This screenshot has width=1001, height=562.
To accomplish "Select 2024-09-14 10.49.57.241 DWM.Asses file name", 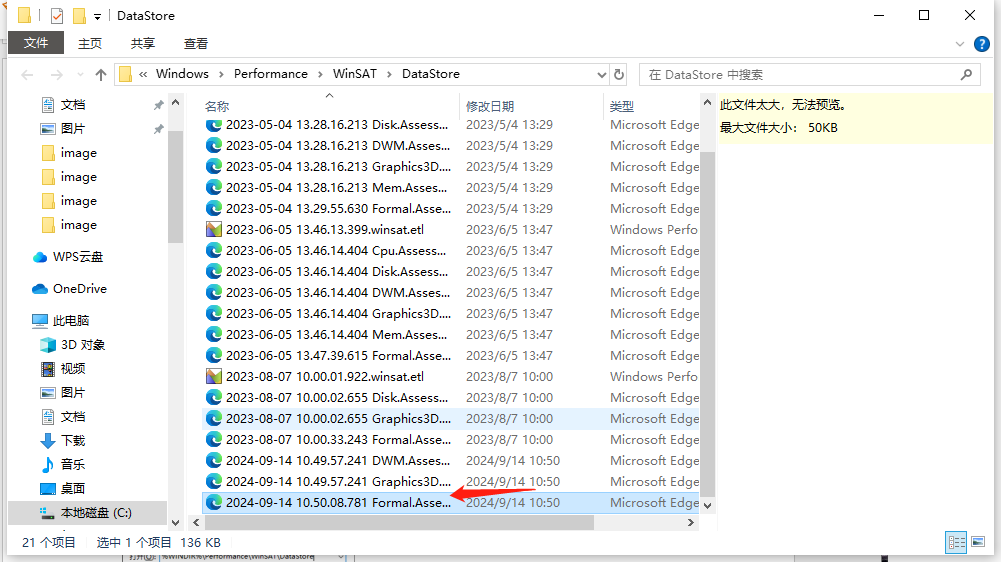I will coord(338,461).
